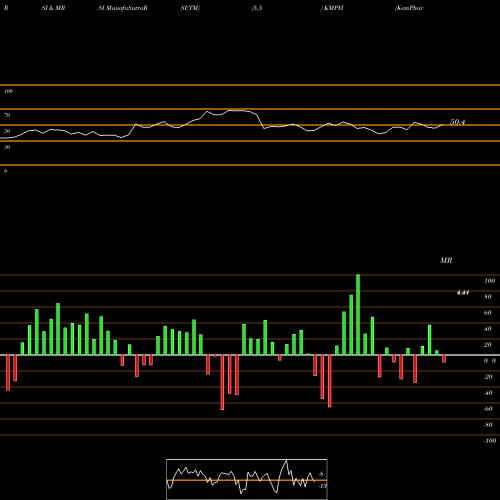The width and height of the screenshot is (500, 500).
Task: Click the RSI '50' axis label
Action: tap(7, 131)
